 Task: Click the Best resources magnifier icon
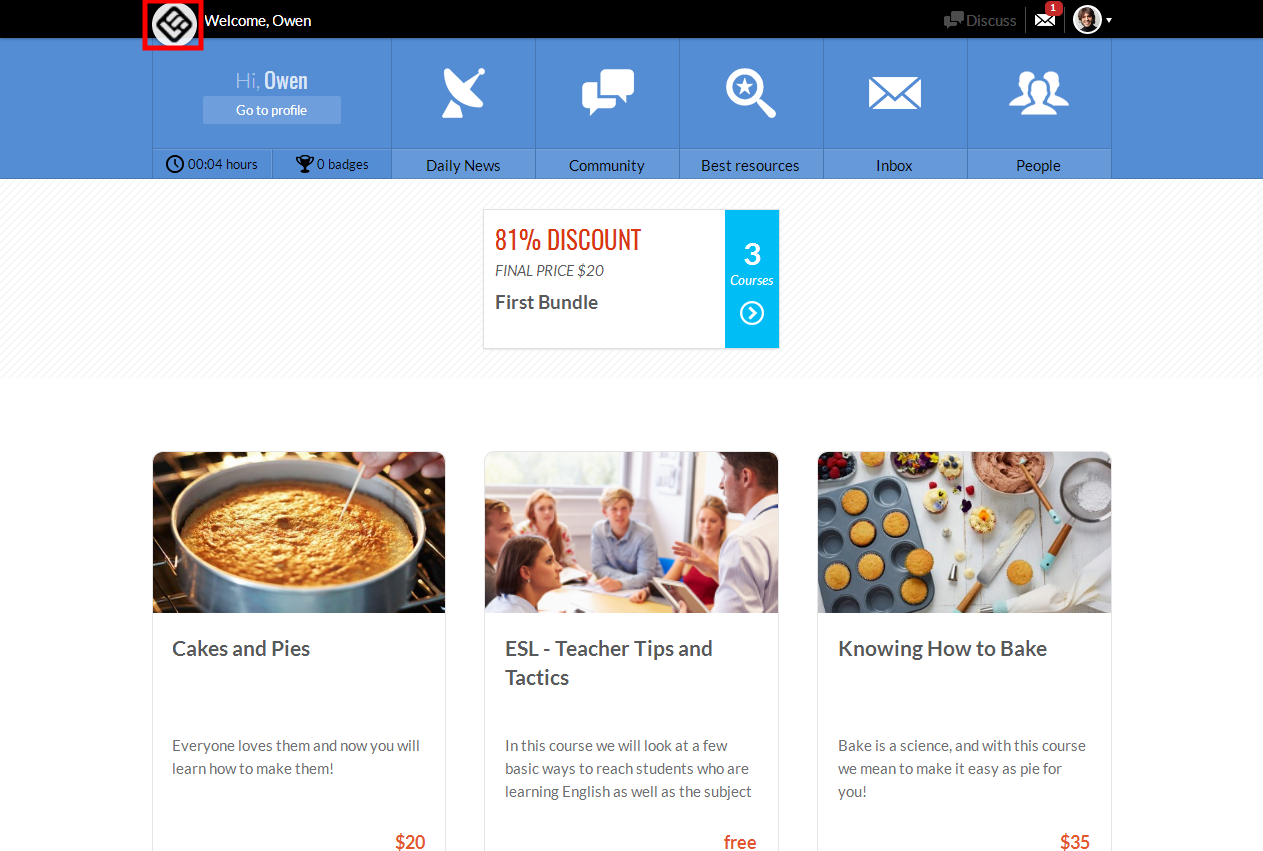(x=751, y=93)
